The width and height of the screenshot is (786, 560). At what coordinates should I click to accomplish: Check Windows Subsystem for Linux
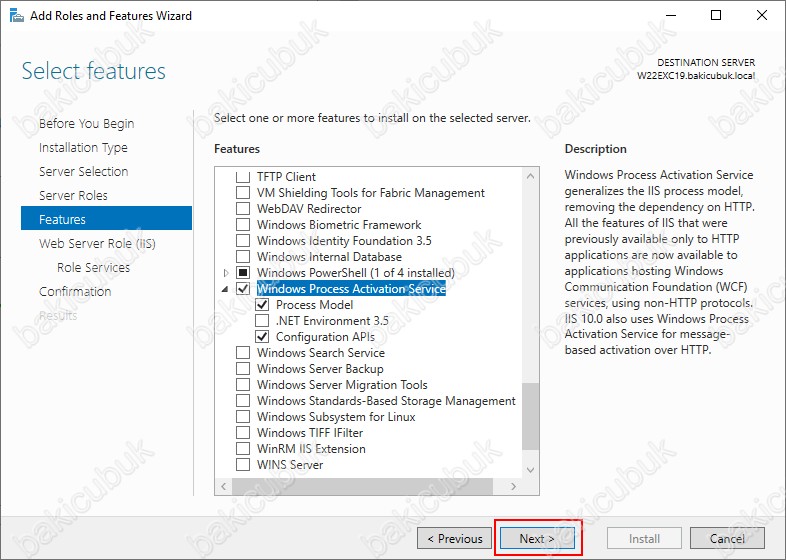[x=243, y=417]
